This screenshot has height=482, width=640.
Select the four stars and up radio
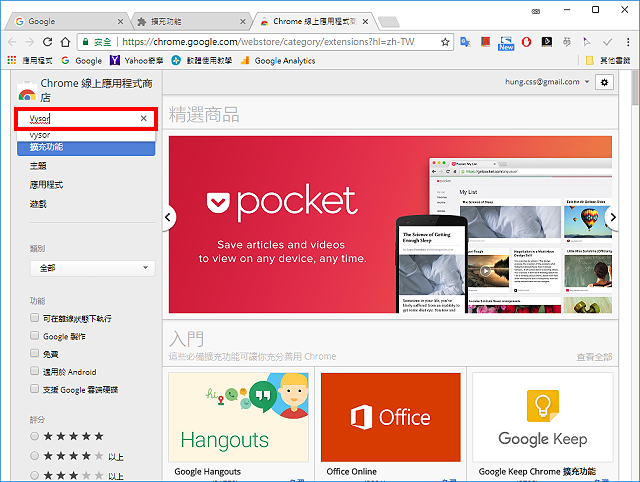coord(35,455)
